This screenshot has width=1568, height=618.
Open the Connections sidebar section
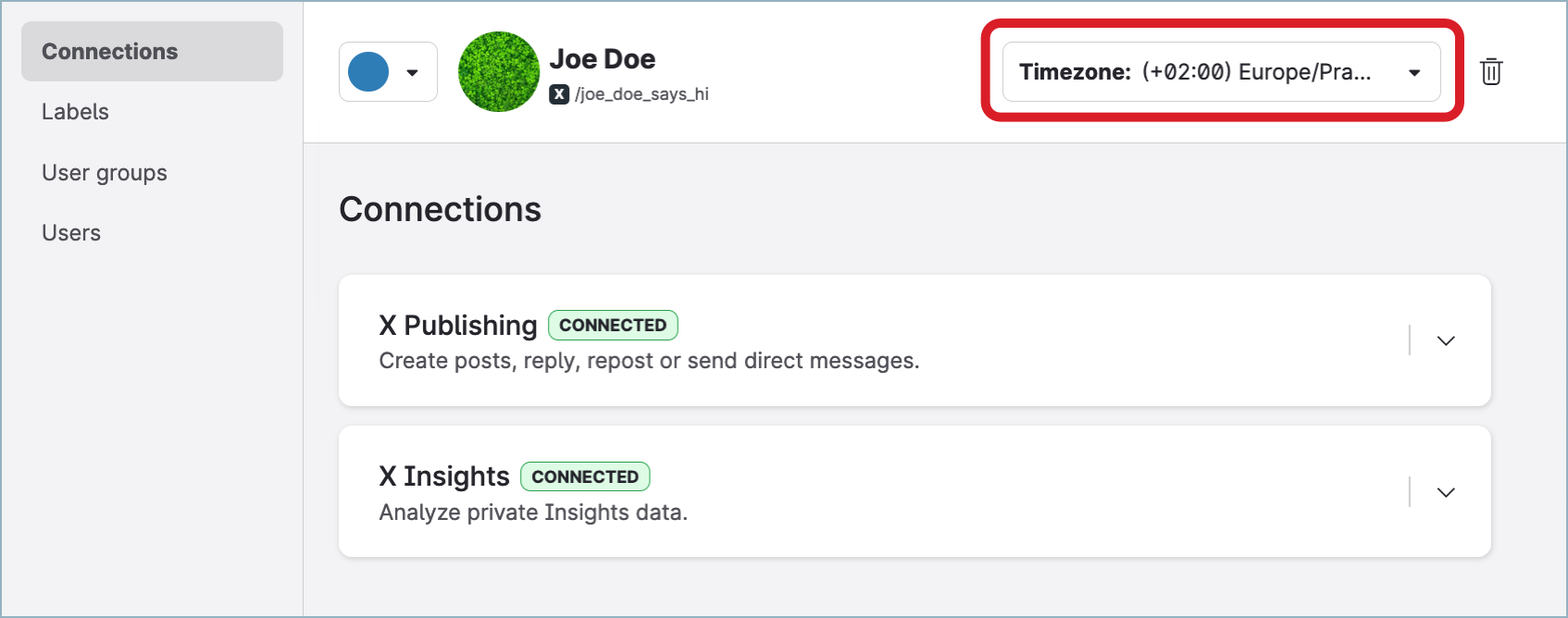point(110,52)
